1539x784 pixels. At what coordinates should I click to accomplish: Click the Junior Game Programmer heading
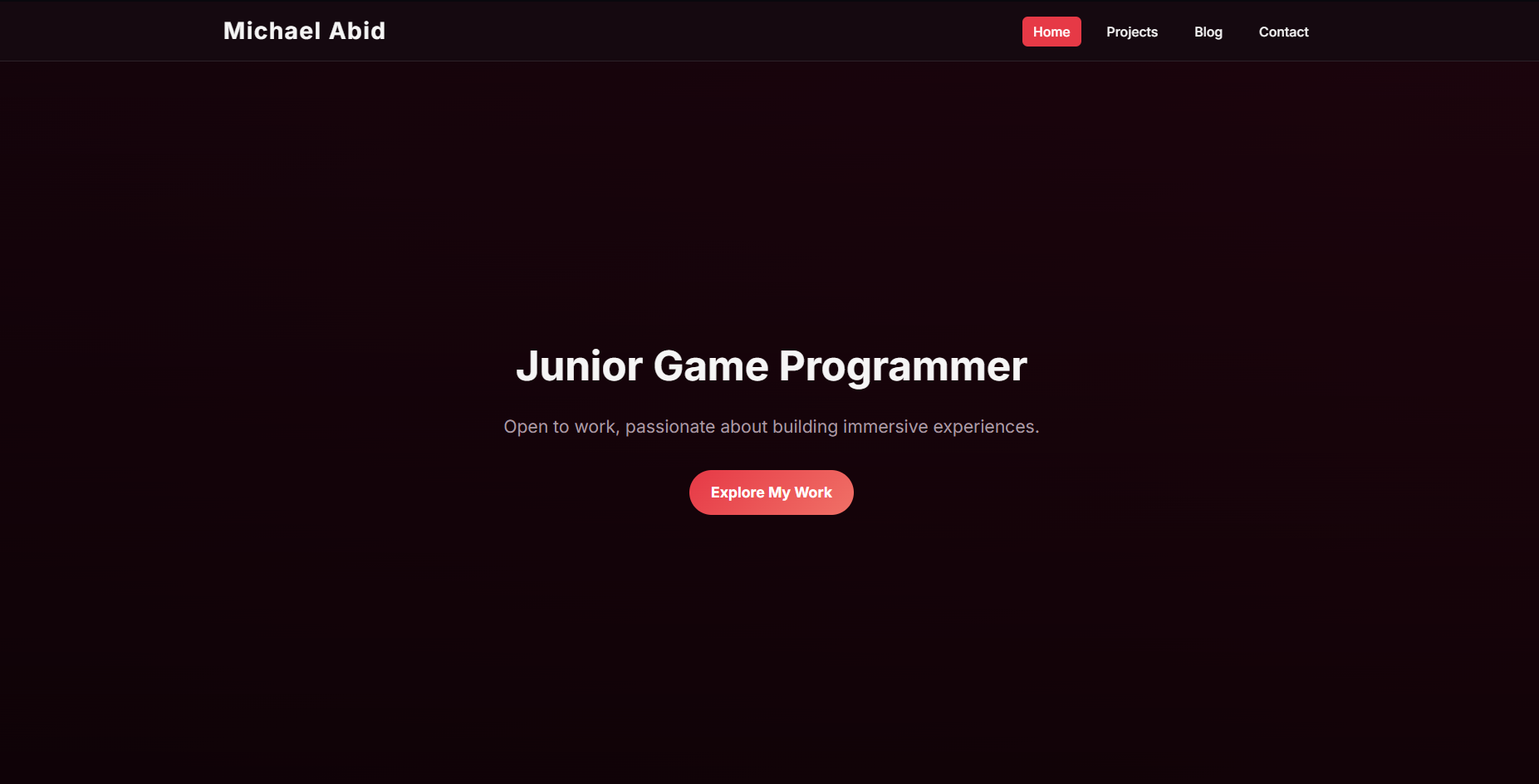(x=771, y=365)
